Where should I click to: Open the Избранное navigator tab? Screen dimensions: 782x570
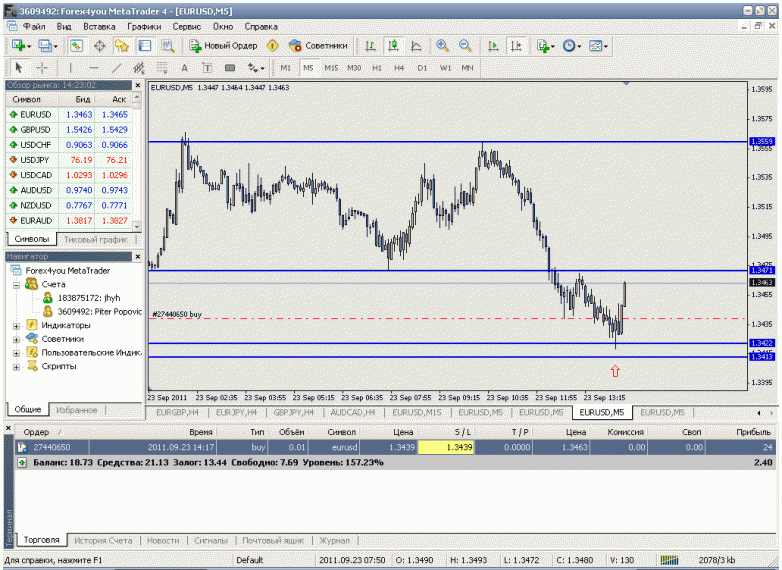[x=77, y=410]
